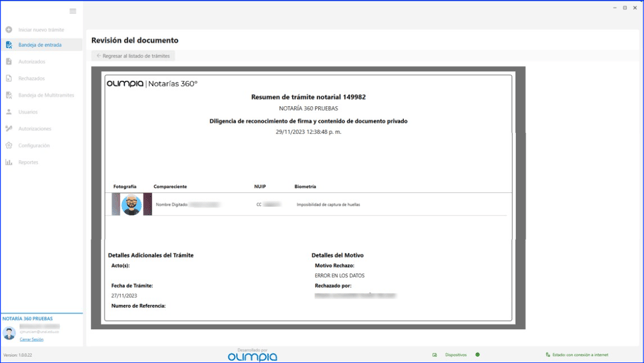Image resolution: width=644 pixels, height=363 pixels.
Task: Click the internet connection status icon
Action: [547, 355]
